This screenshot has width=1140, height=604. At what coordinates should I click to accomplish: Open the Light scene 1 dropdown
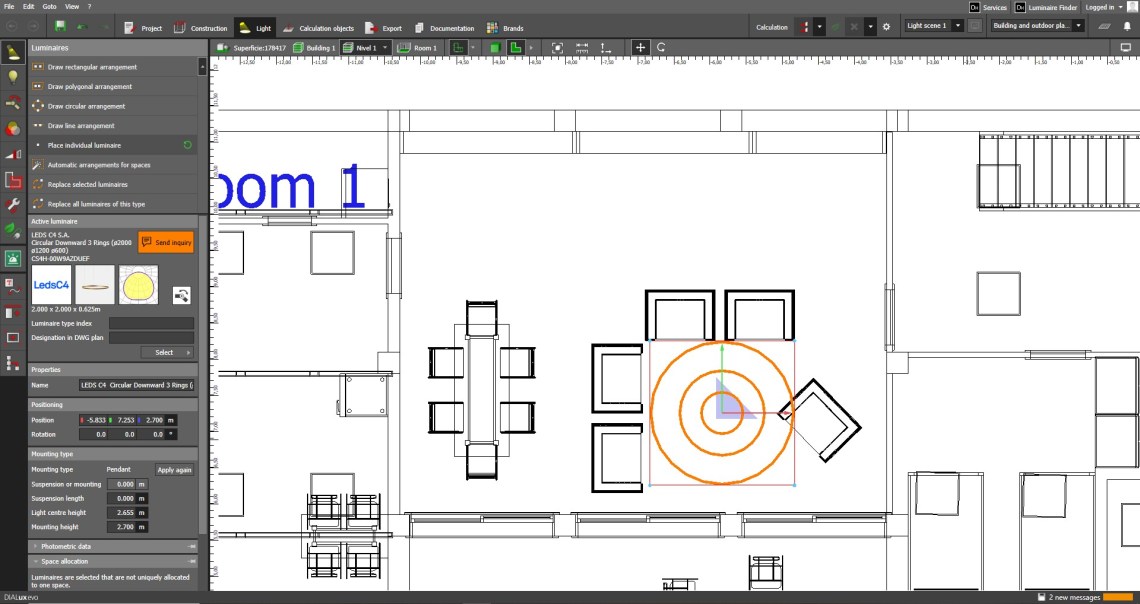tap(934, 25)
